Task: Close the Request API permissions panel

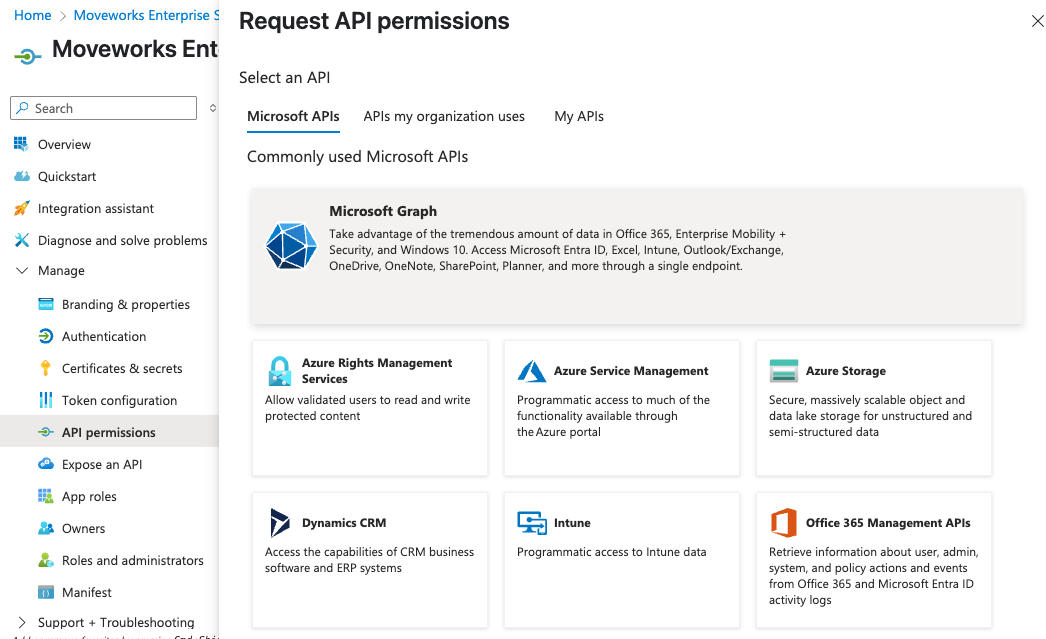Action: (x=1037, y=21)
